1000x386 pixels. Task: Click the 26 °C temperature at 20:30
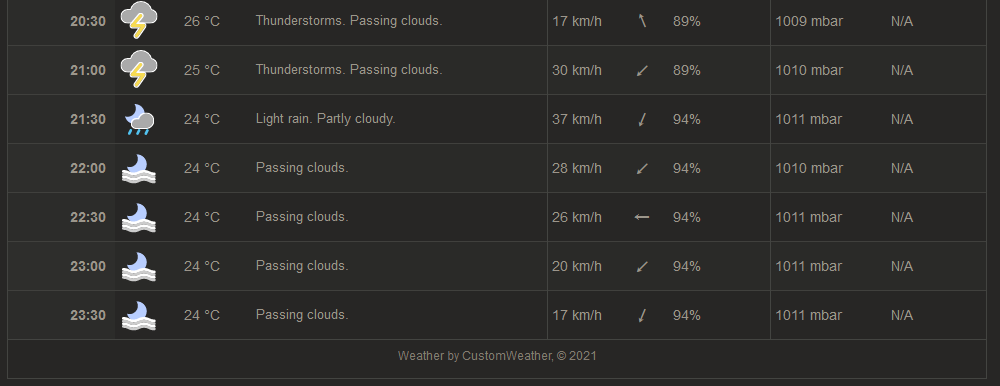pos(202,21)
